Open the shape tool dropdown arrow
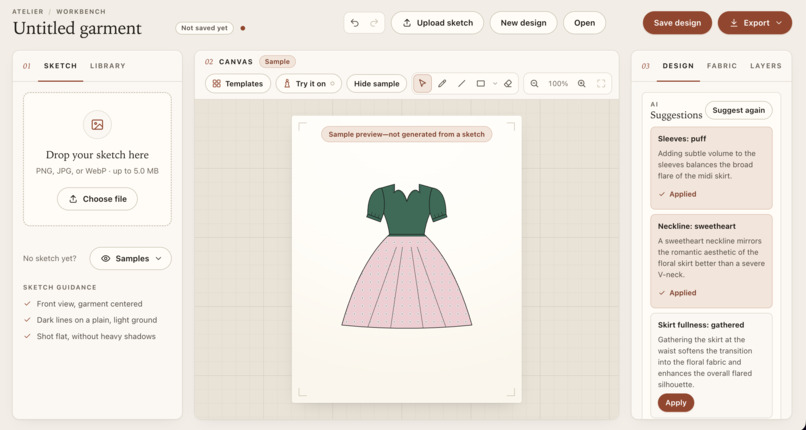This screenshot has height=430, width=806. (x=495, y=84)
